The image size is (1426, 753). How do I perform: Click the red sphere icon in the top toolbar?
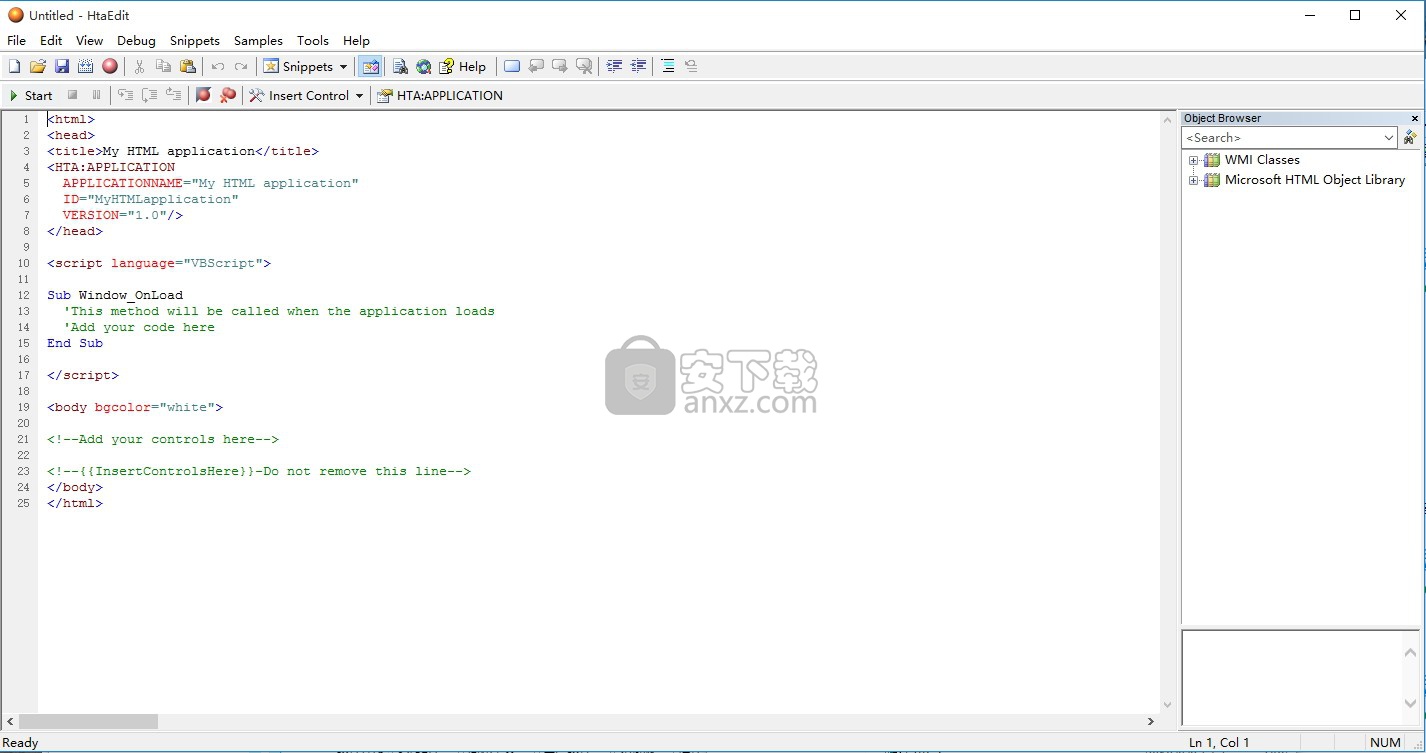click(110, 67)
